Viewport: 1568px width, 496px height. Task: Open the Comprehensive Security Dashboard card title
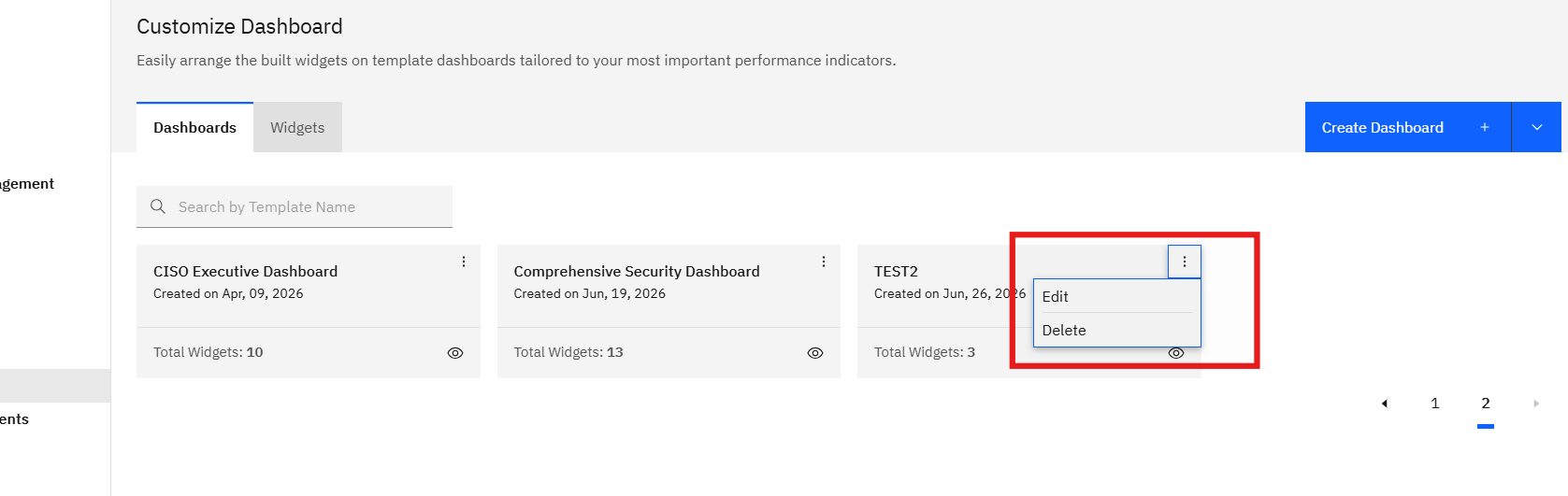(637, 271)
